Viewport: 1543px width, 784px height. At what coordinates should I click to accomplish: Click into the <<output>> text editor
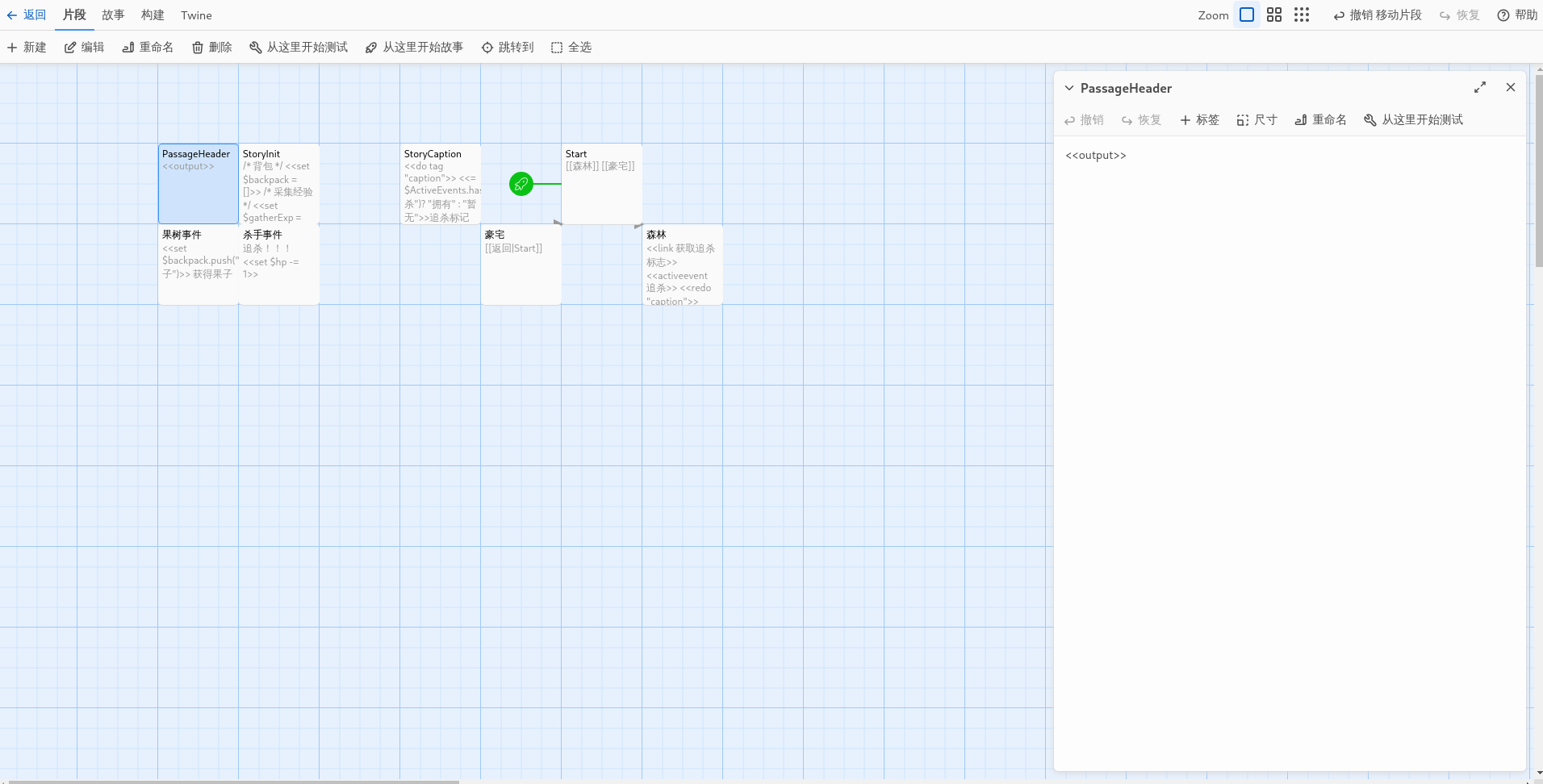pyautogui.click(x=1290, y=452)
